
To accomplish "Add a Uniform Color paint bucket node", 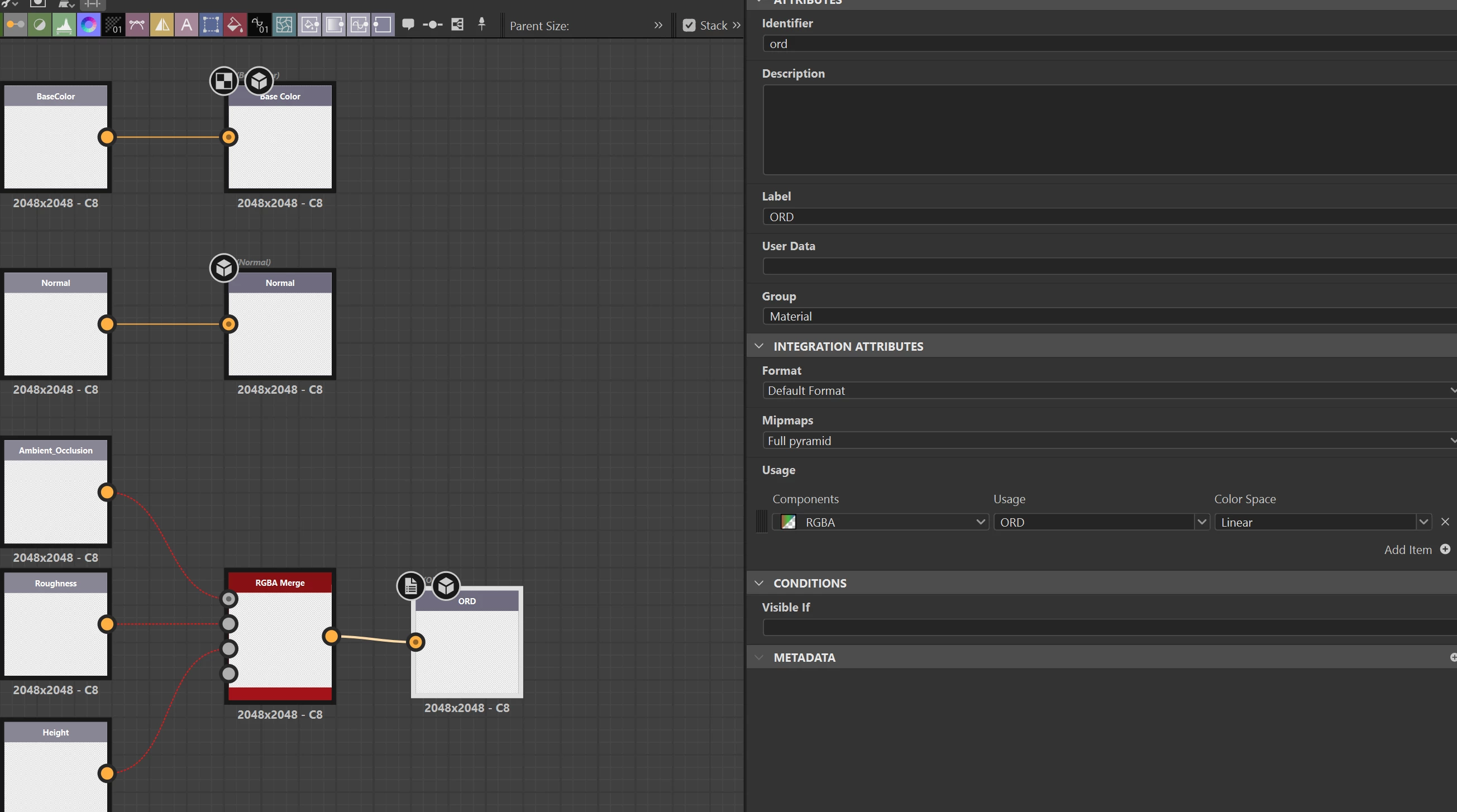I will click(235, 25).
